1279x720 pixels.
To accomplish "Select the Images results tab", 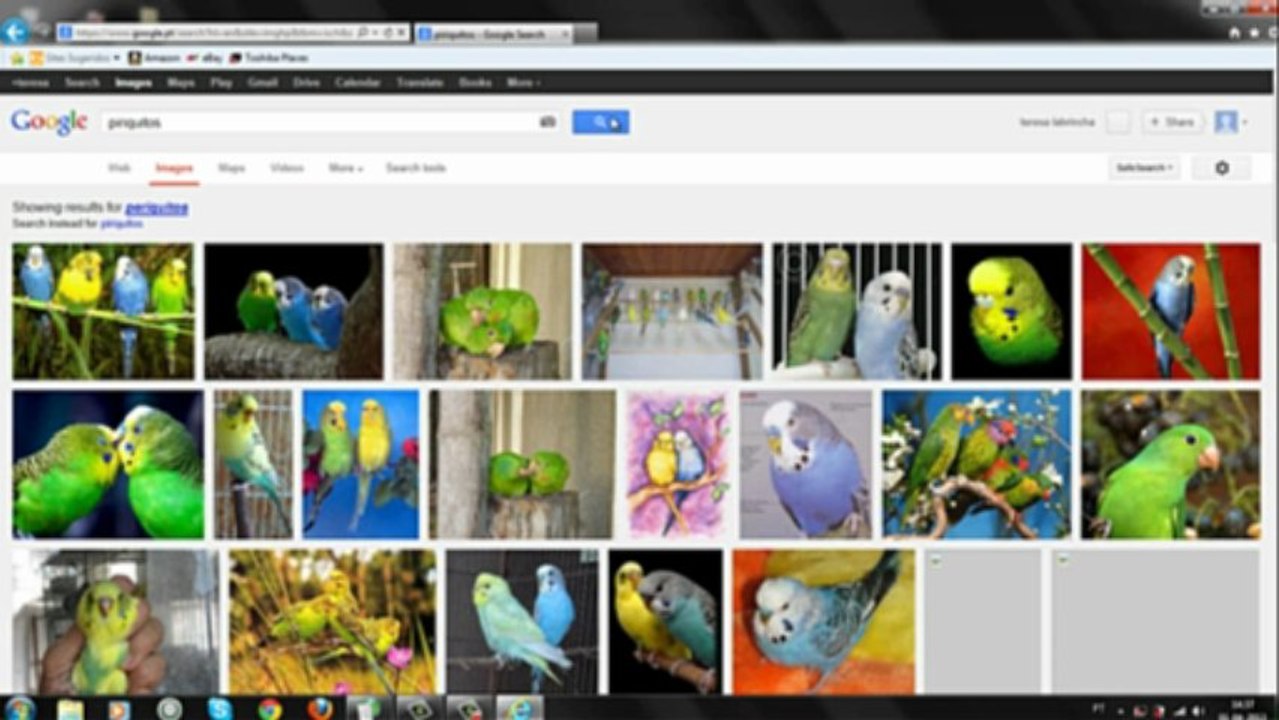I will (x=174, y=168).
